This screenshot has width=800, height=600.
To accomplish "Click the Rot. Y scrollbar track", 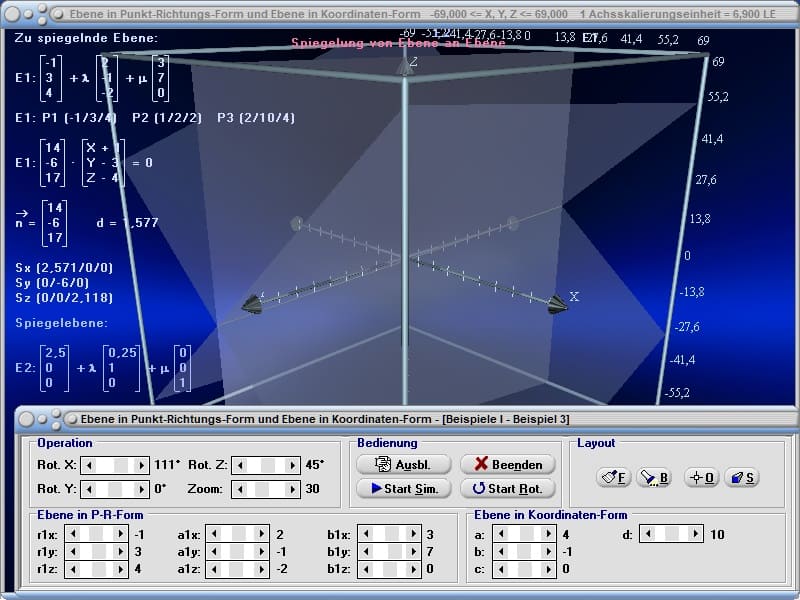I will click(x=115, y=489).
